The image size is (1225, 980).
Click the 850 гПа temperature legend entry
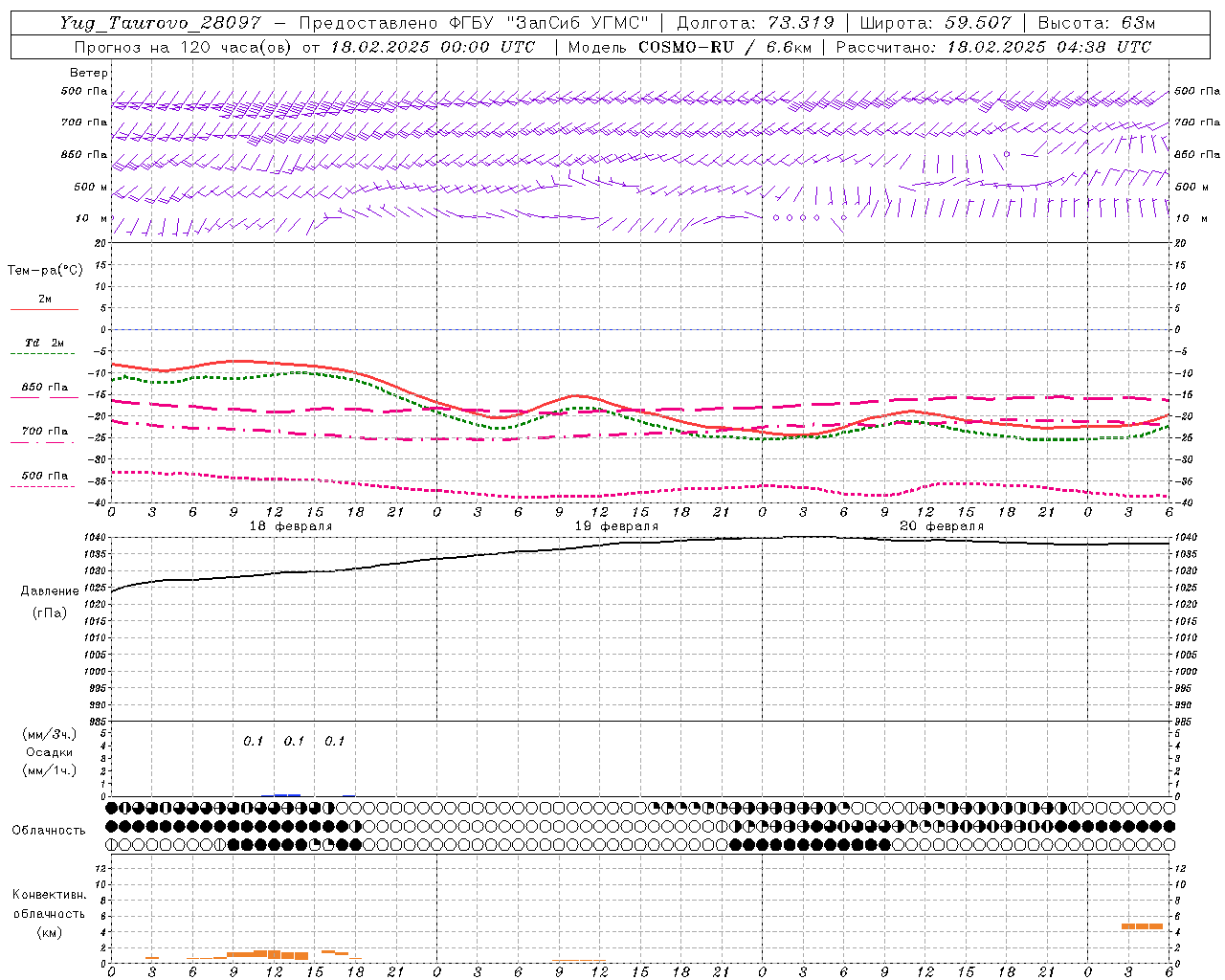click(x=45, y=389)
